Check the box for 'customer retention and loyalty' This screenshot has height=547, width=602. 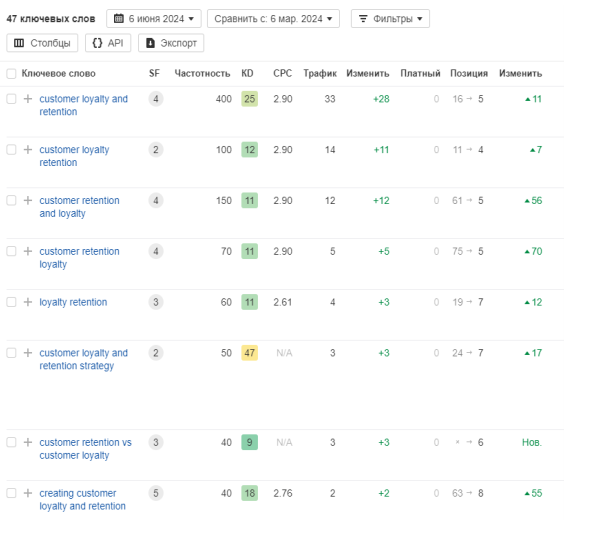coord(11,201)
